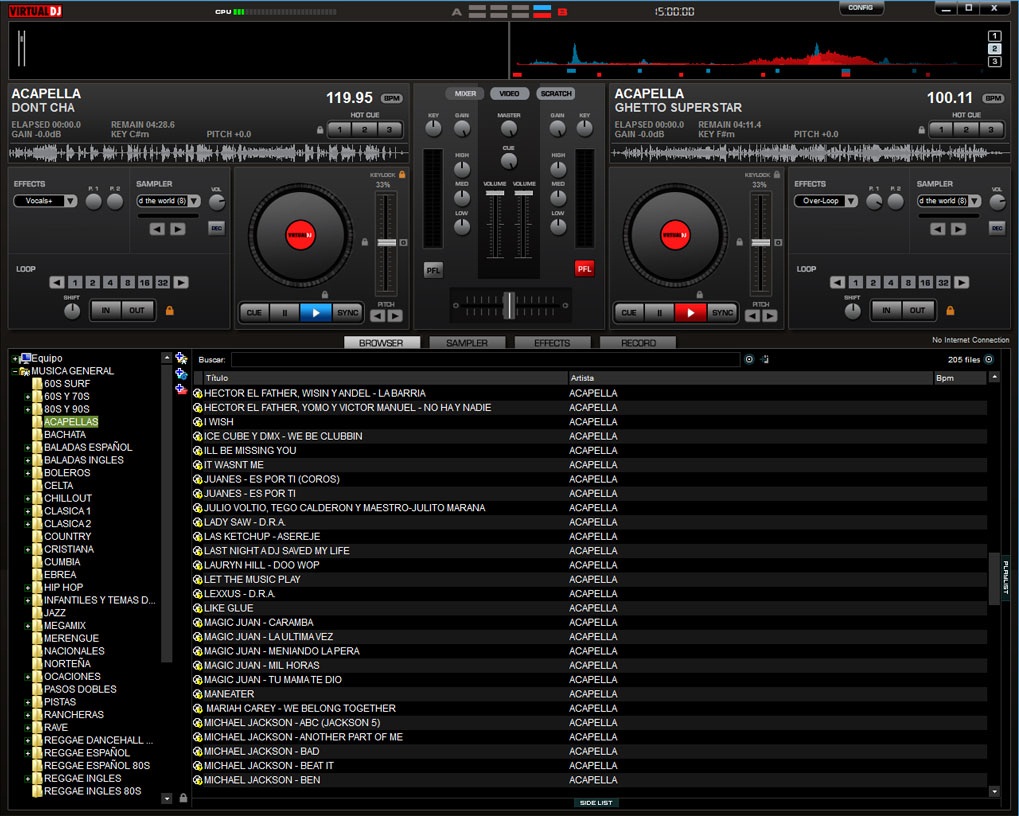Pause the left deck

point(285,312)
